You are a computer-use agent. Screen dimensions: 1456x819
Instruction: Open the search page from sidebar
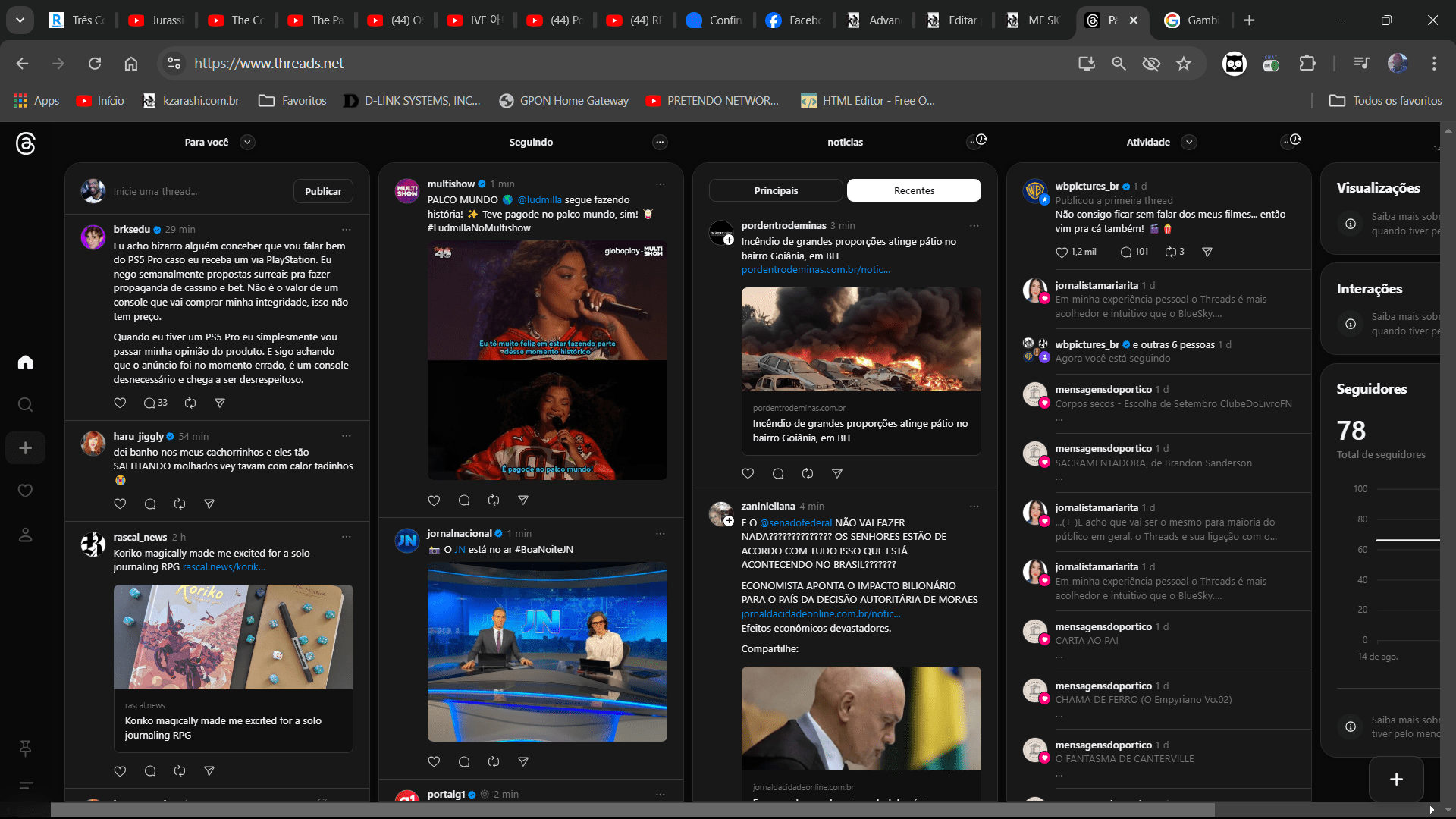coord(25,405)
